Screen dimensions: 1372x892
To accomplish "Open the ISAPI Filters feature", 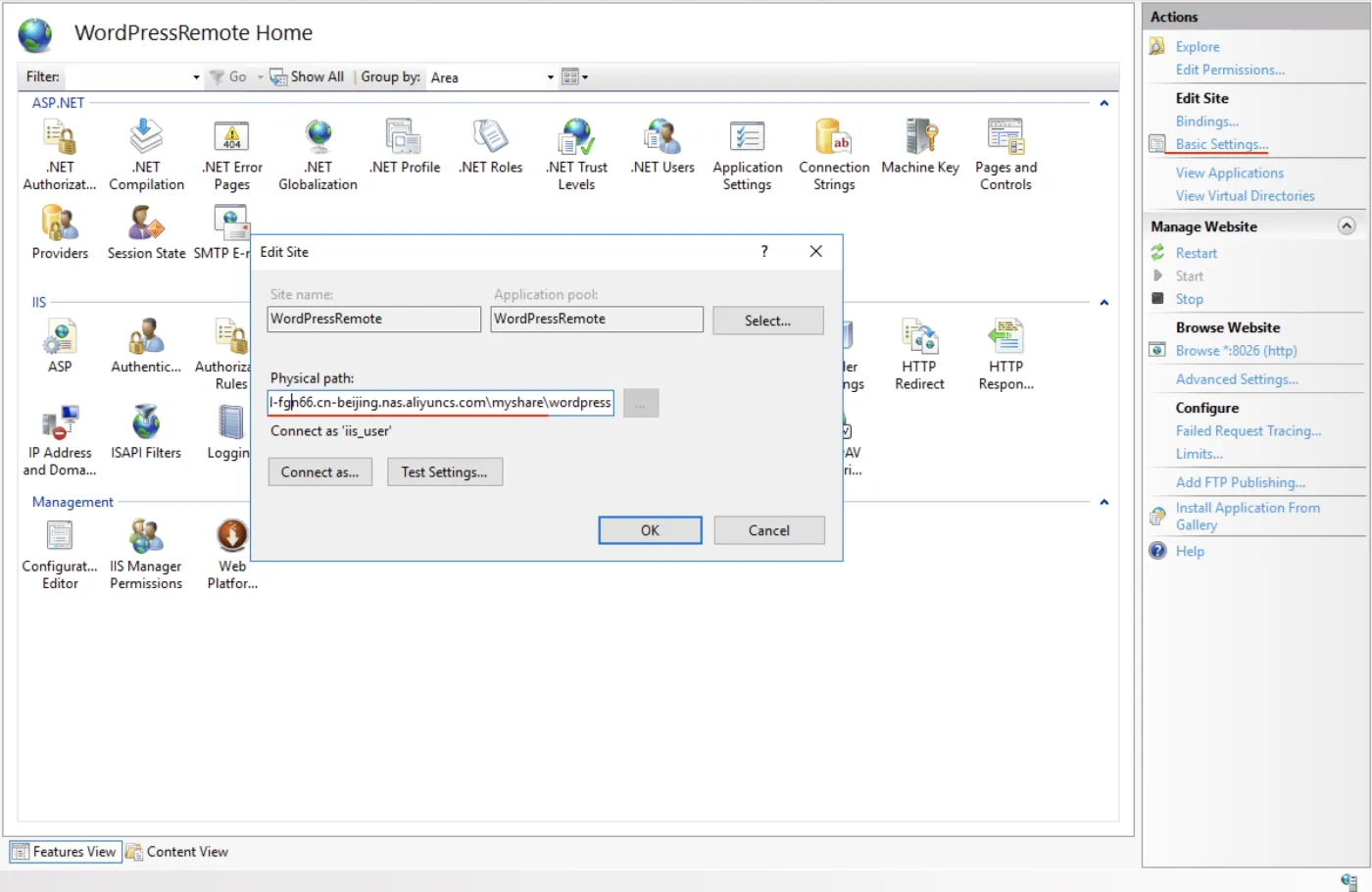I will click(x=146, y=432).
